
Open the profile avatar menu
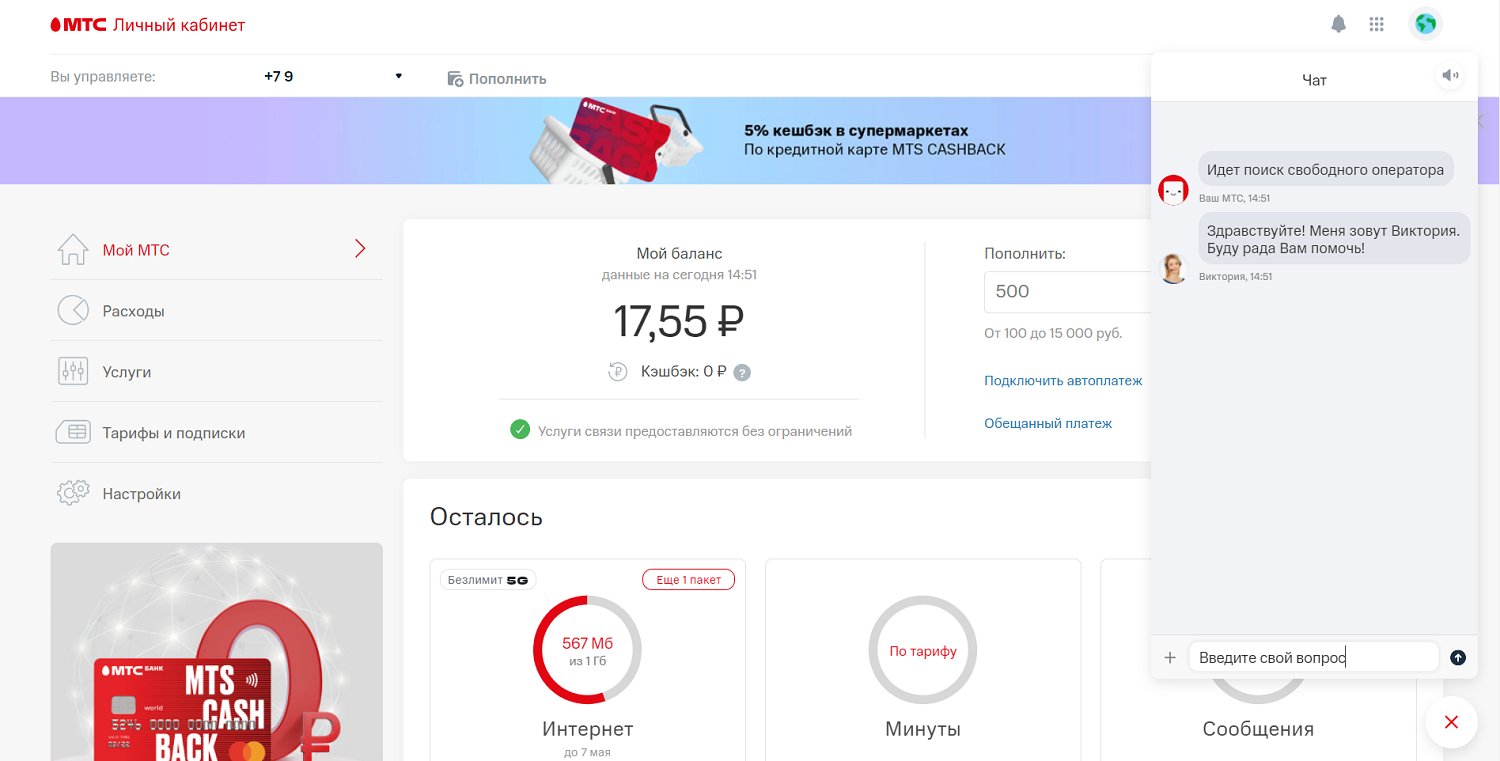1425,24
